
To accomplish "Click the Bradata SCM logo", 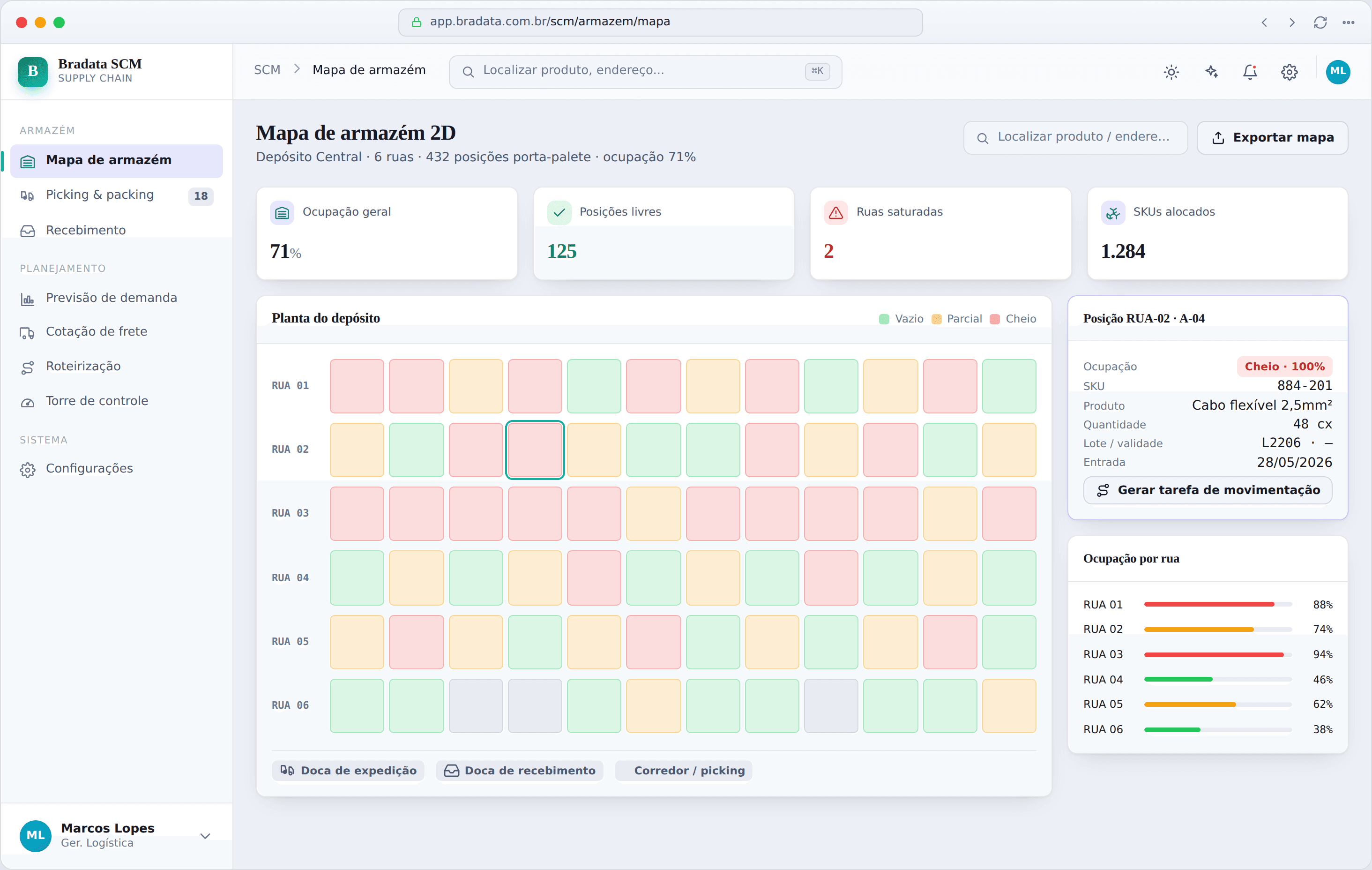I will point(32,71).
